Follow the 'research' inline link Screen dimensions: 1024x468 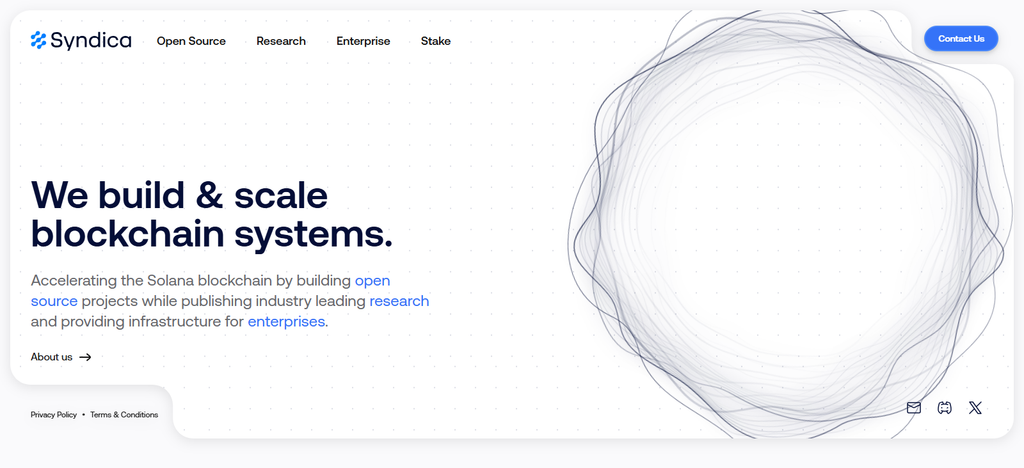click(x=399, y=301)
